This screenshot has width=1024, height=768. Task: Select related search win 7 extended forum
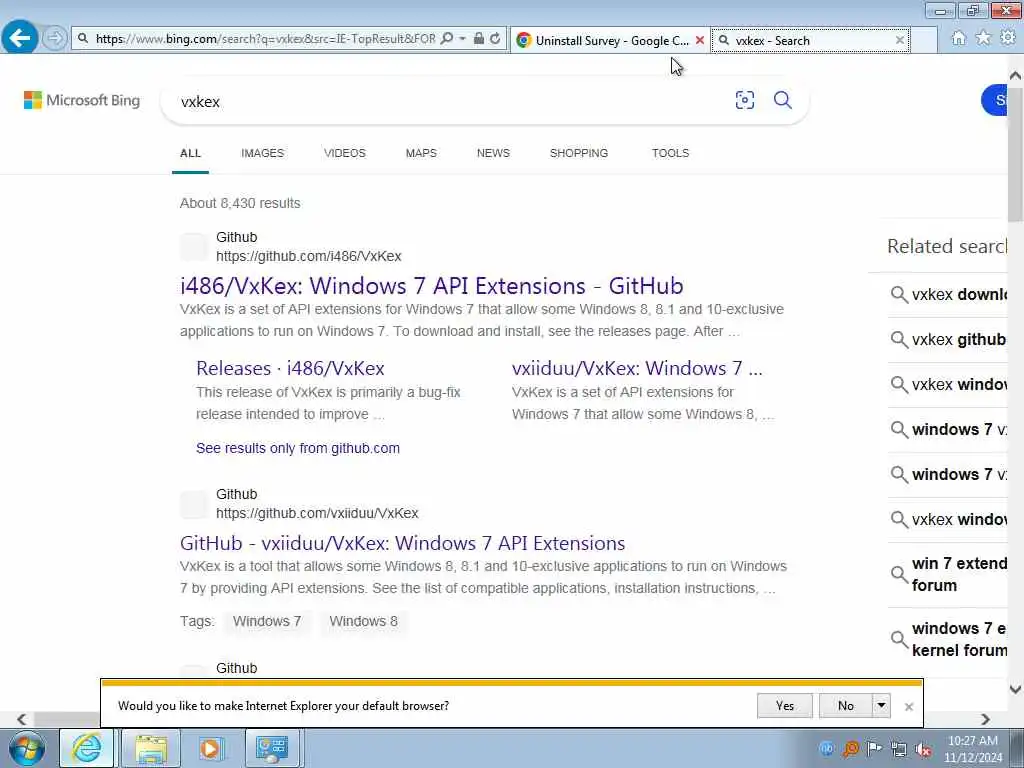949,574
